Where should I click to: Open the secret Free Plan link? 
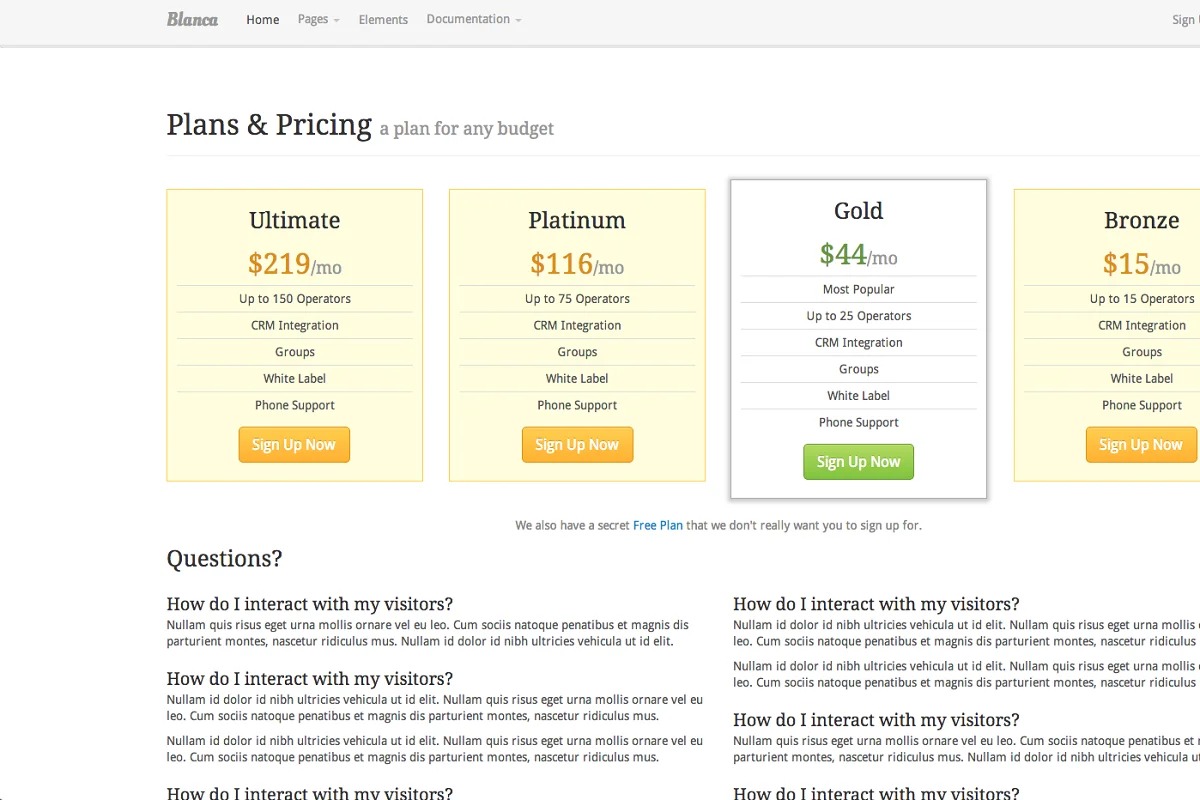657,525
